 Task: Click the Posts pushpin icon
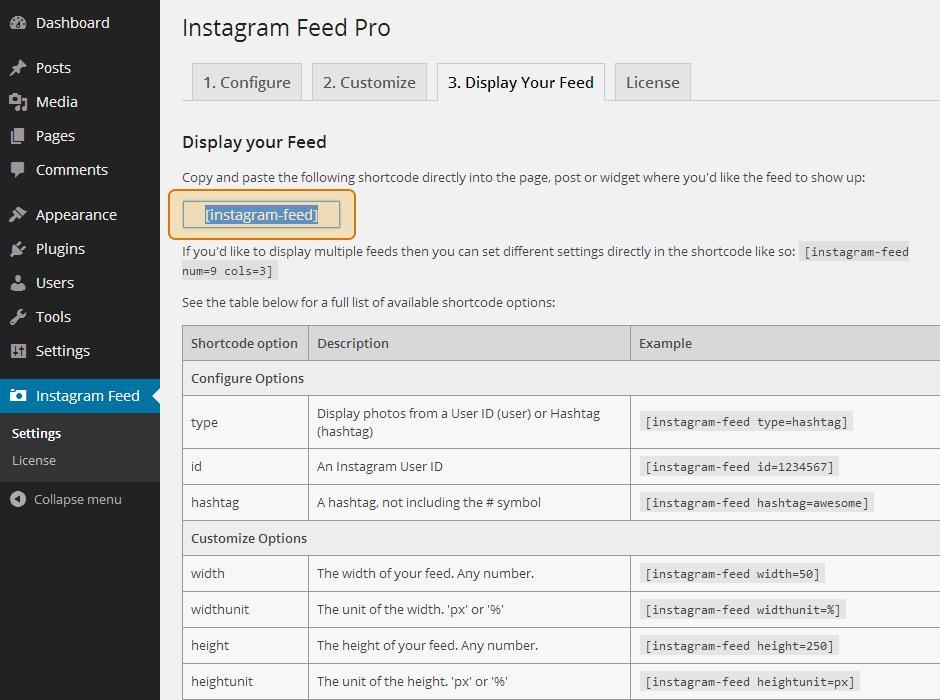[18, 68]
